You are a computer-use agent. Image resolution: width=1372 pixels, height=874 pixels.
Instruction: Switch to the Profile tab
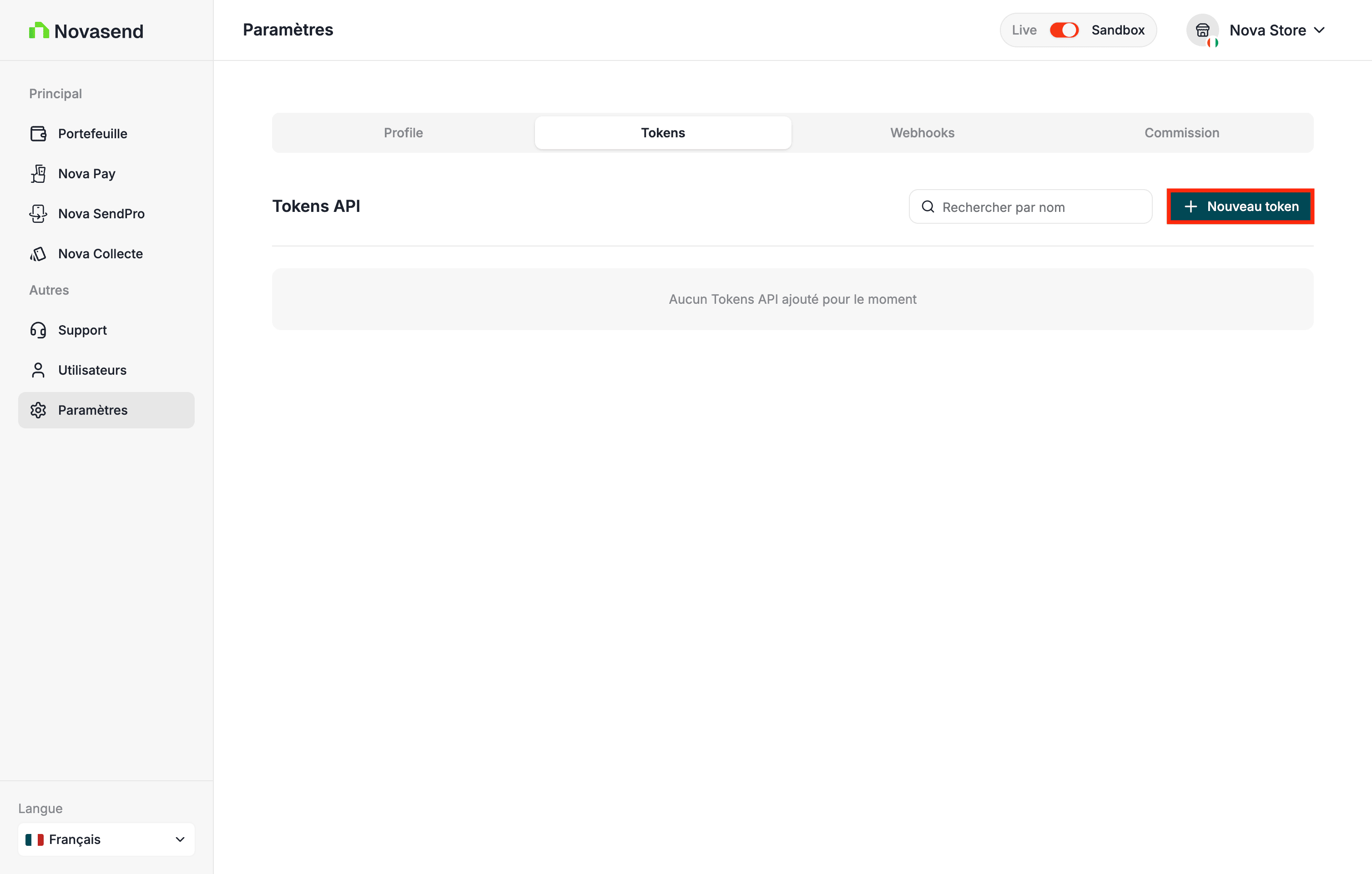pyautogui.click(x=404, y=133)
